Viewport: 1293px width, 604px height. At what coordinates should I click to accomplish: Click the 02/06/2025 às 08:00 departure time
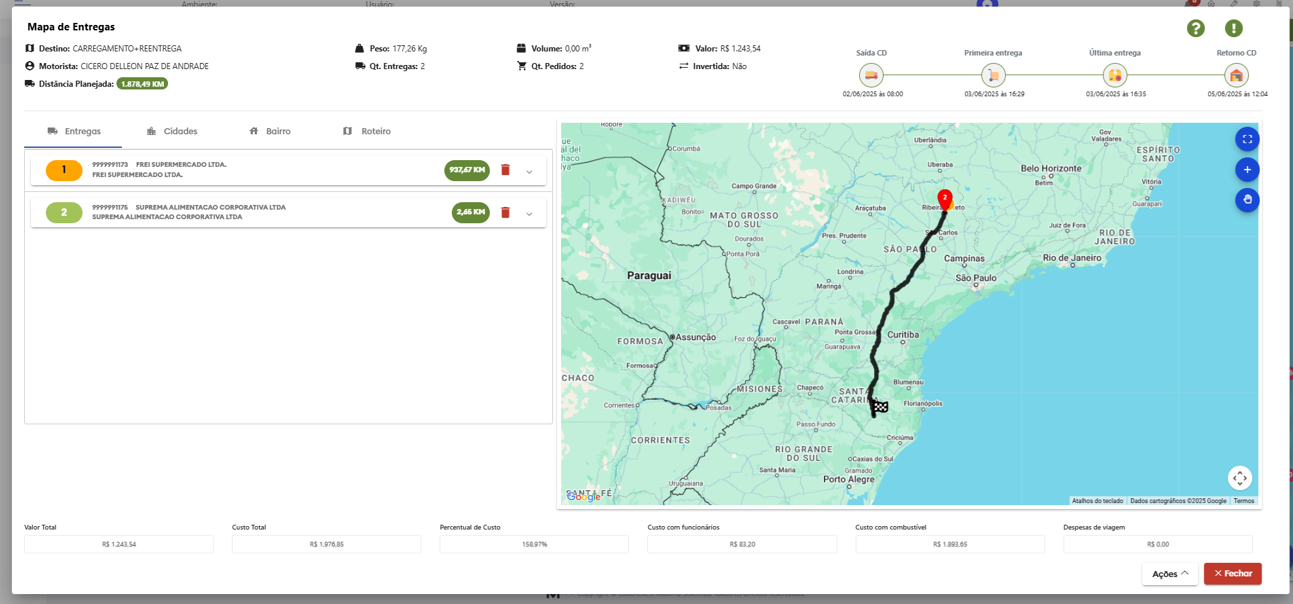[x=873, y=94]
